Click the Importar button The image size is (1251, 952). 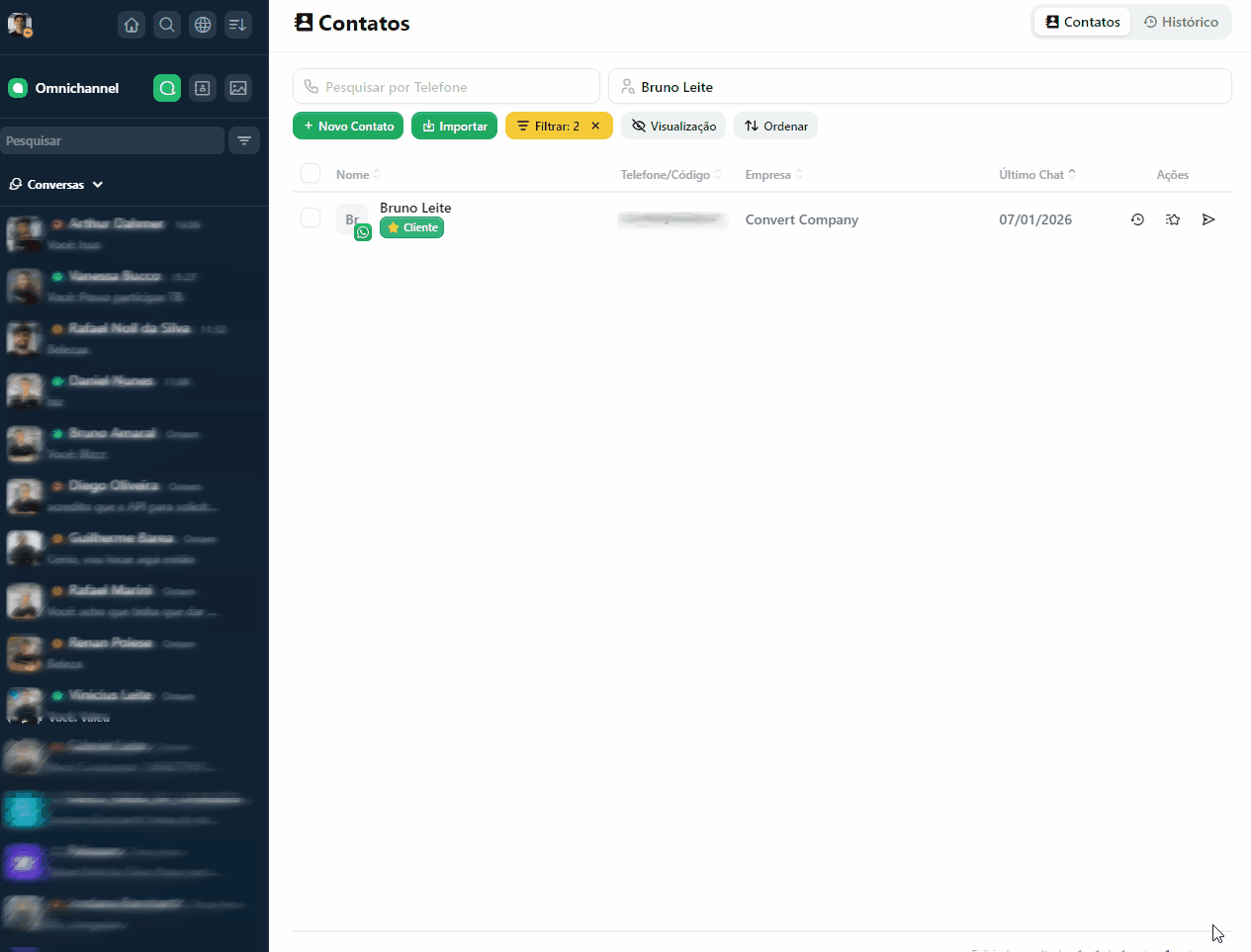[454, 127]
